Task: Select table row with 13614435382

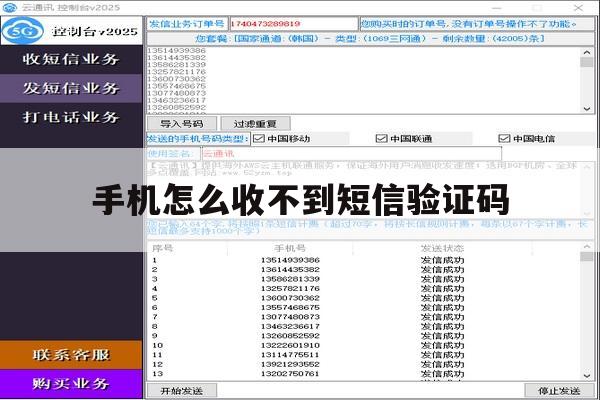Action: pyautogui.click(x=364, y=269)
